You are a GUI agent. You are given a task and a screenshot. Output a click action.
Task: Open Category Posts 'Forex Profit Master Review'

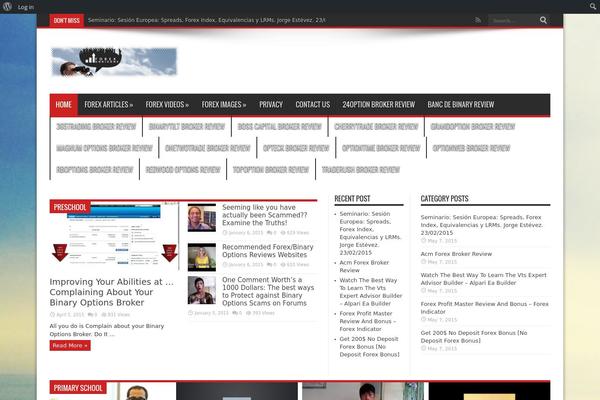coord(484,308)
